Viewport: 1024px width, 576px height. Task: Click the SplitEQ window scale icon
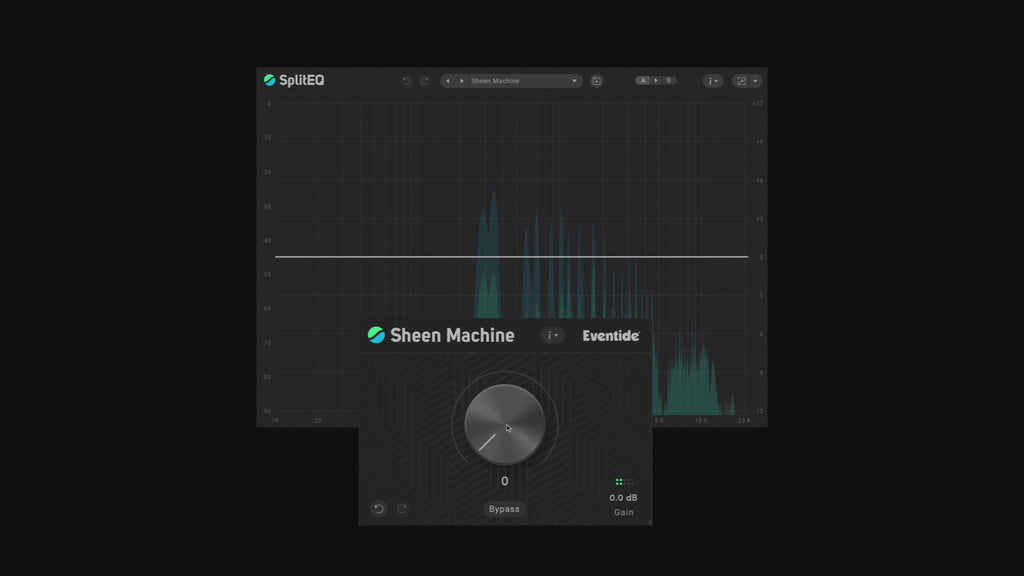coord(741,81)
